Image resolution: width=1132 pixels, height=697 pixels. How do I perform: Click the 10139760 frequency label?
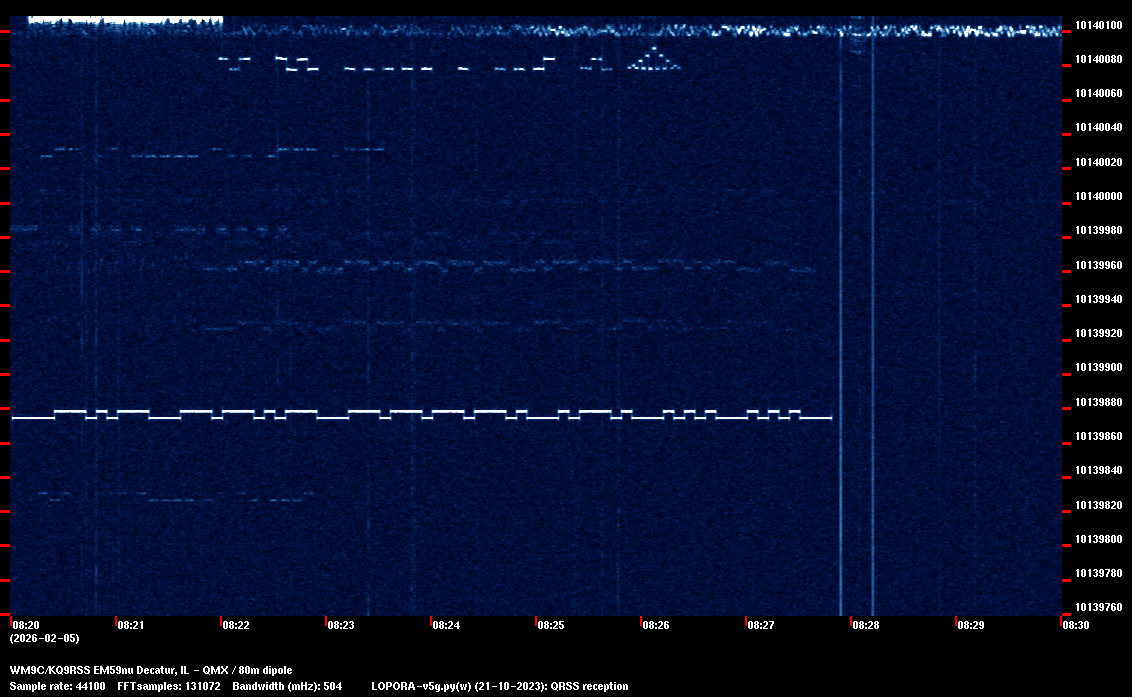coord(1097,607)
